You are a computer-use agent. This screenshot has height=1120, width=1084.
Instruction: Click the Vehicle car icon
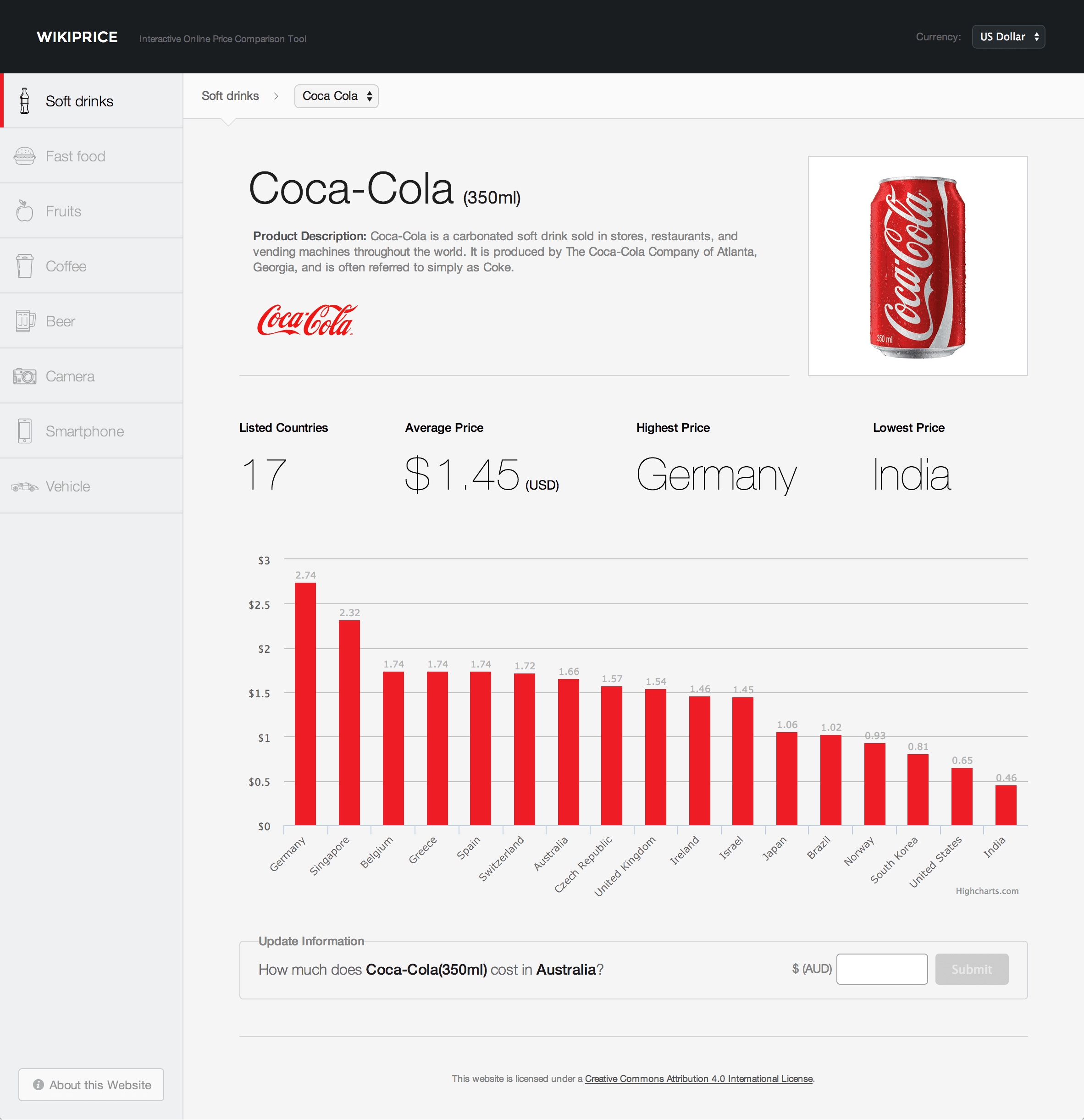tap(25, 486)
